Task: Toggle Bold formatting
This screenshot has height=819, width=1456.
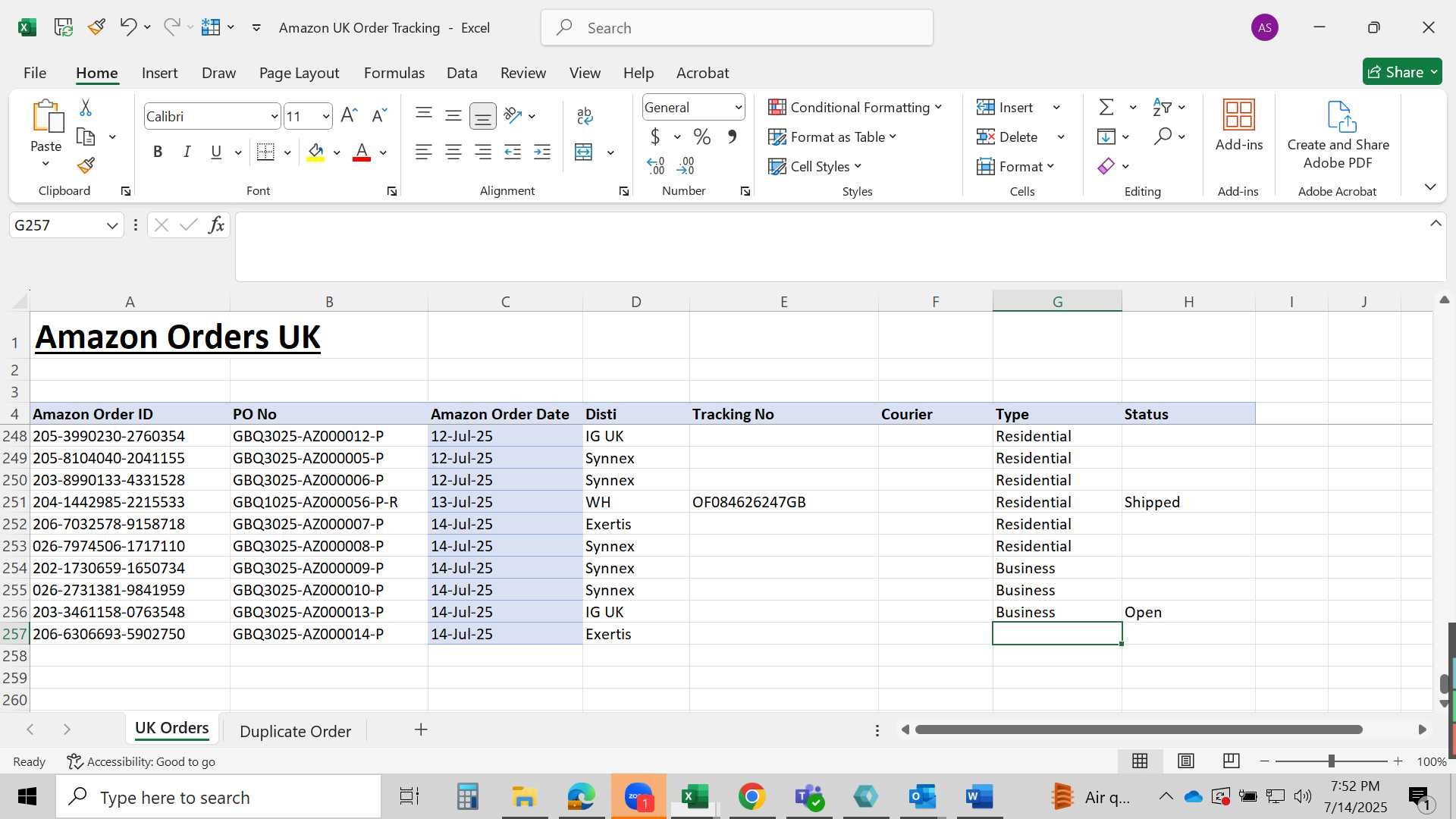Action: click(x=158, y=152)
